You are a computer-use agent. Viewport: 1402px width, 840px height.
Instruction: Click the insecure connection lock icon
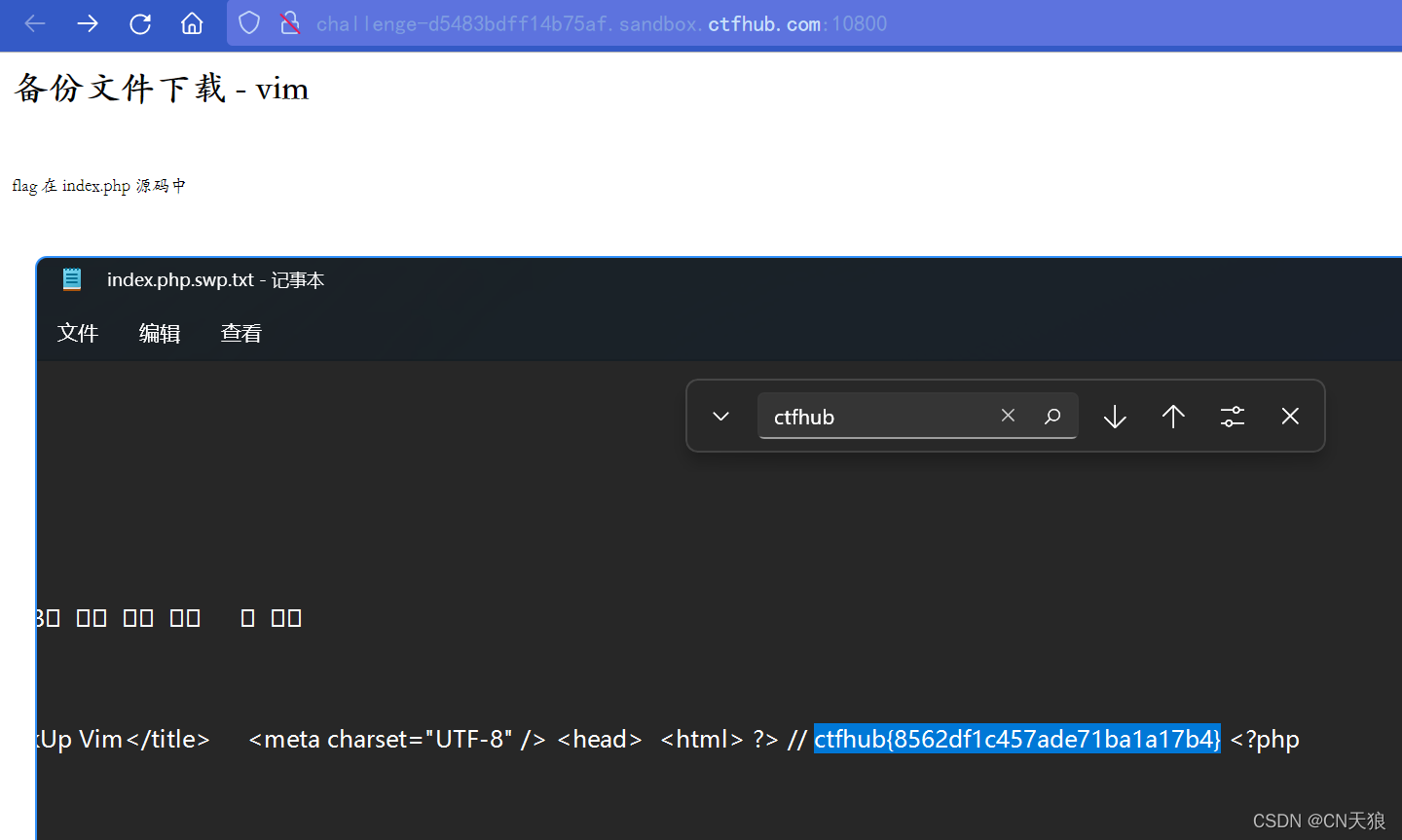point(289,23)
